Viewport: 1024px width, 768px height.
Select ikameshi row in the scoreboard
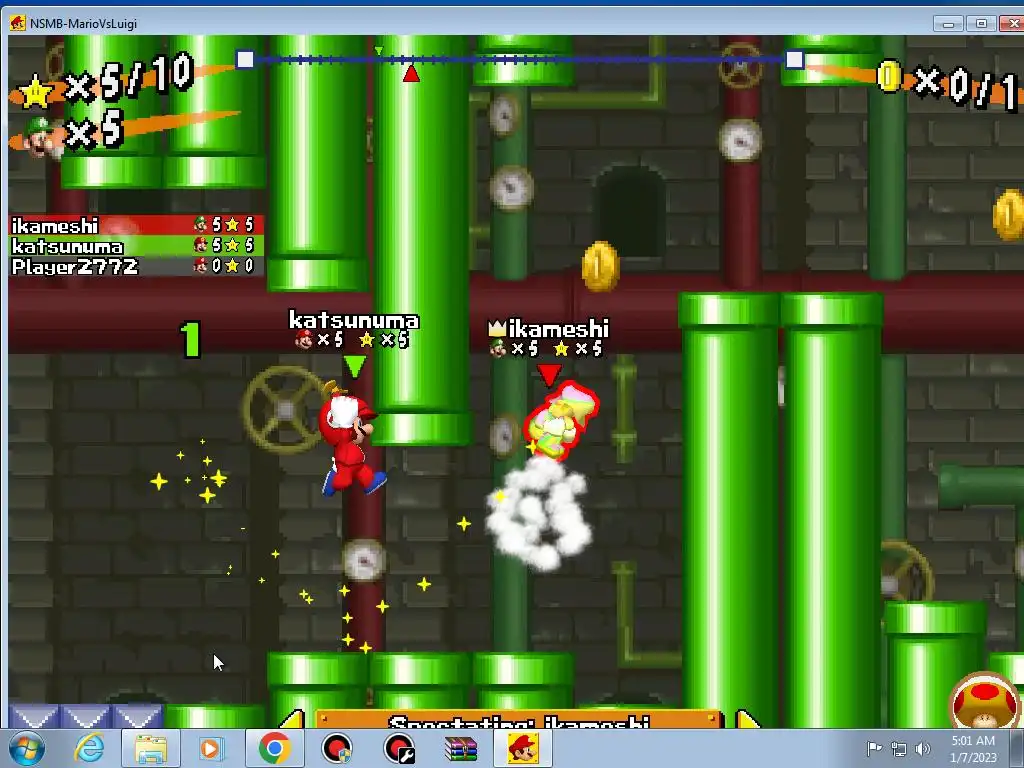point(136,225)
